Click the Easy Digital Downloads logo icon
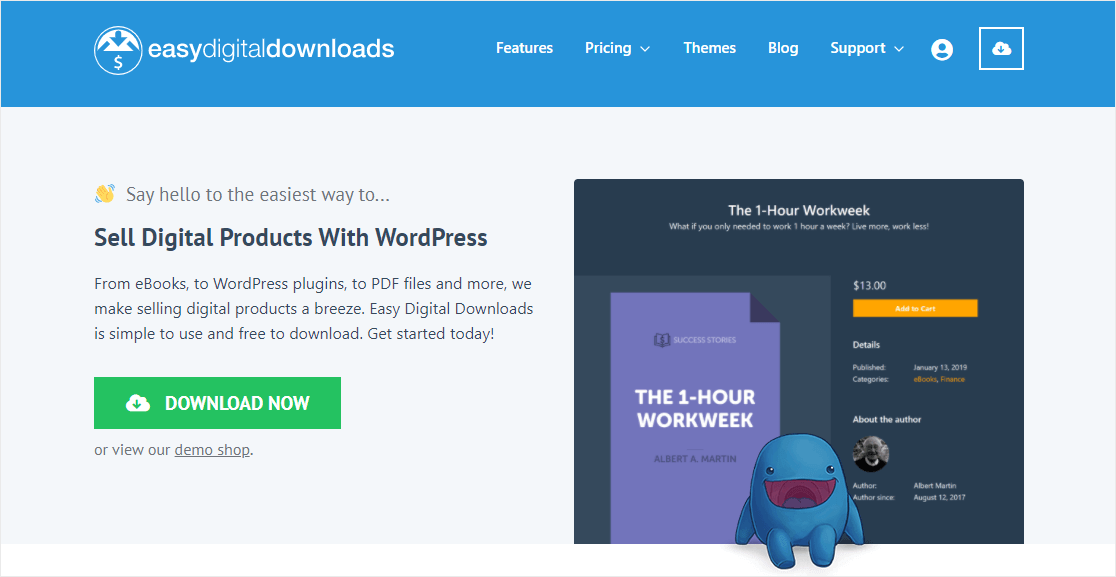The height and width of the screenshot is (577, 1116). (117, 50)
